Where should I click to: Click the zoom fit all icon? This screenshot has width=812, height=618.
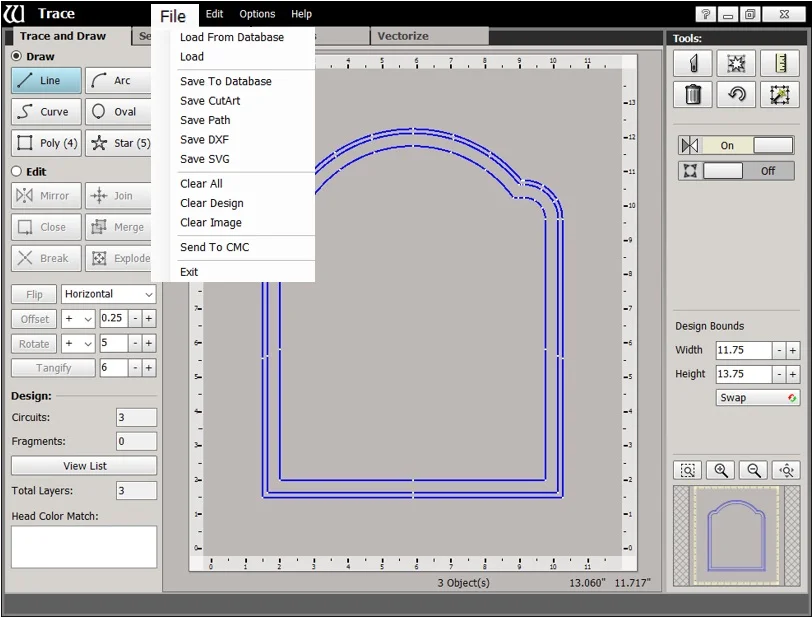point(786,470)
